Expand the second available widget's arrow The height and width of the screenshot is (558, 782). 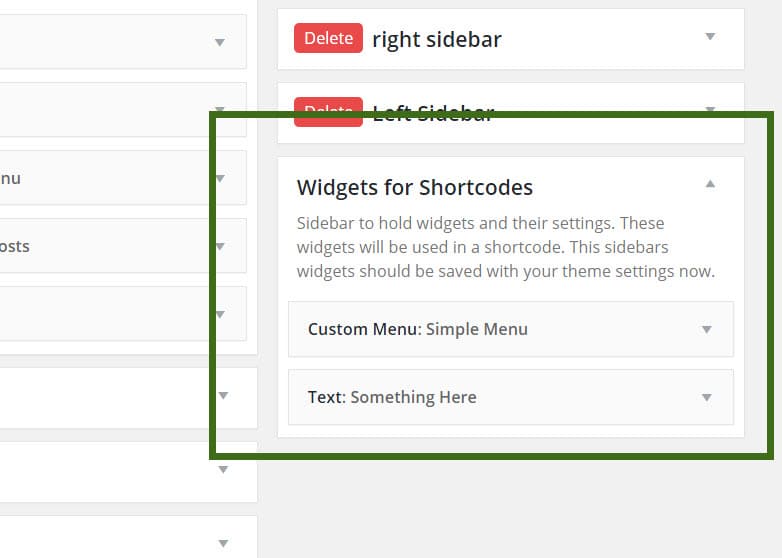(220, 109)
